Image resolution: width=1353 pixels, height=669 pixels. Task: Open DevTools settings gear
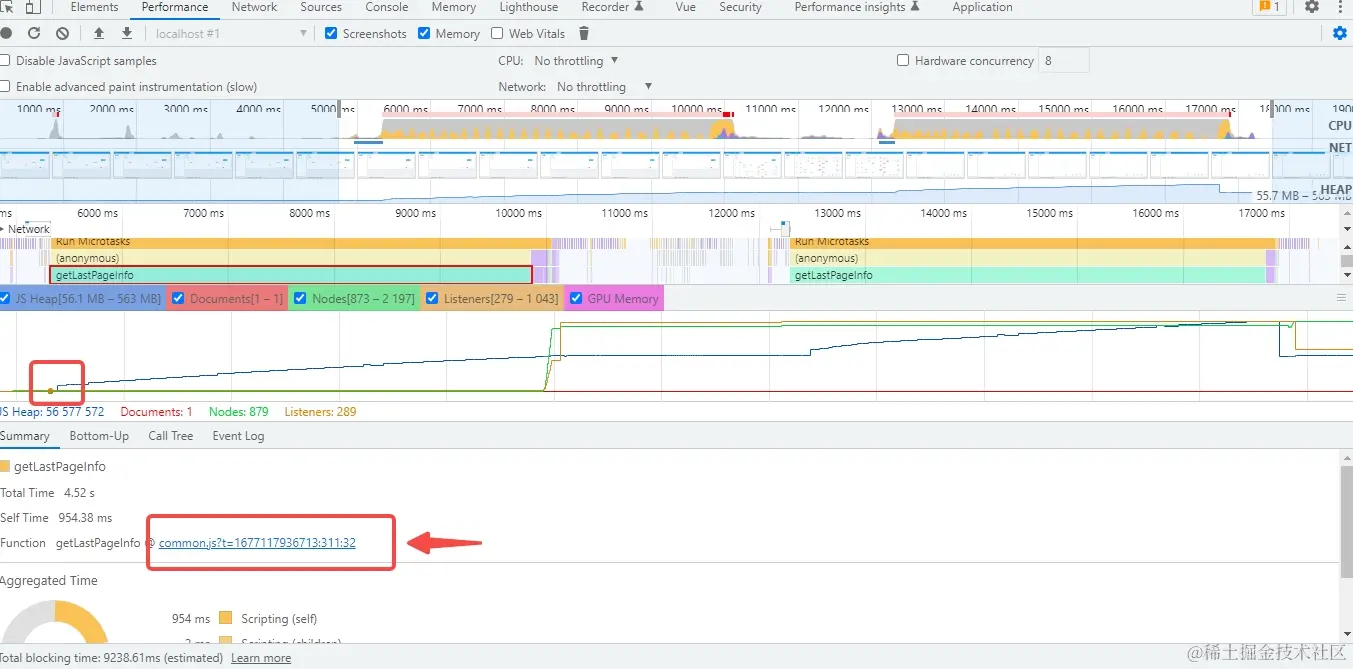pyautogui.click(x=1312, y=7)
